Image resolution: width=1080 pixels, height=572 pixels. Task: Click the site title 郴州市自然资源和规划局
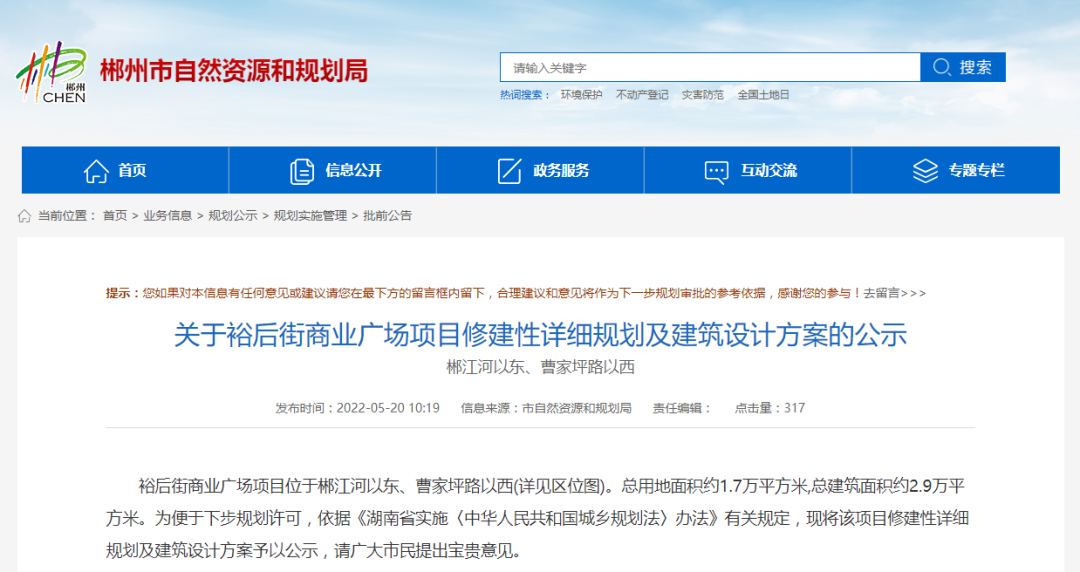[234, 71]
